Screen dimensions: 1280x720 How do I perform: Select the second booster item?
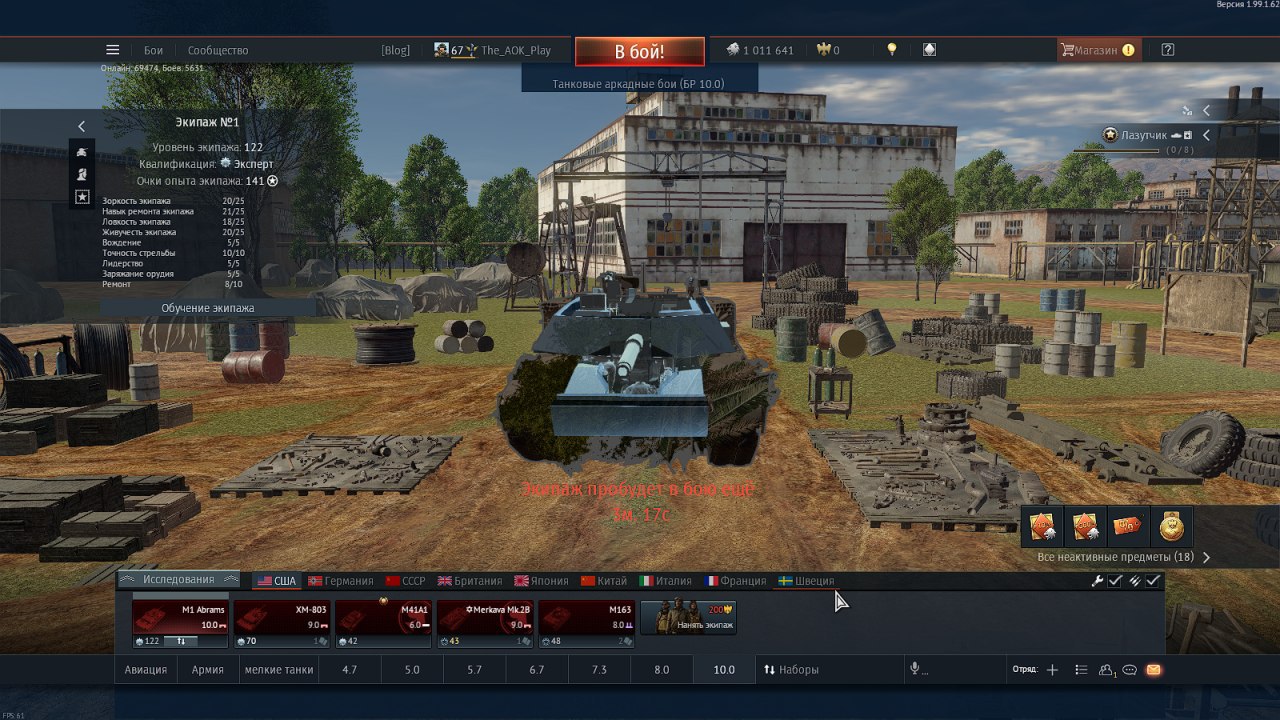pyautogui.click(x=1085, y=527)
